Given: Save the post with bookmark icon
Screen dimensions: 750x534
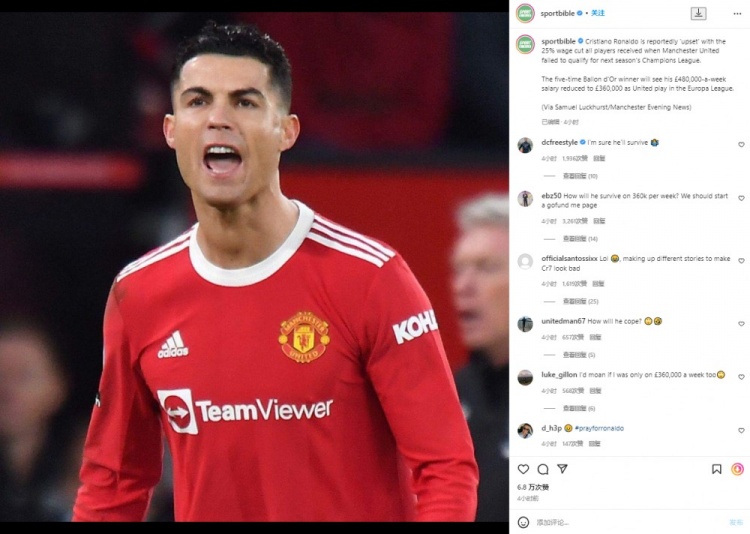Looking at the screenshot, I should coord(717,469).
